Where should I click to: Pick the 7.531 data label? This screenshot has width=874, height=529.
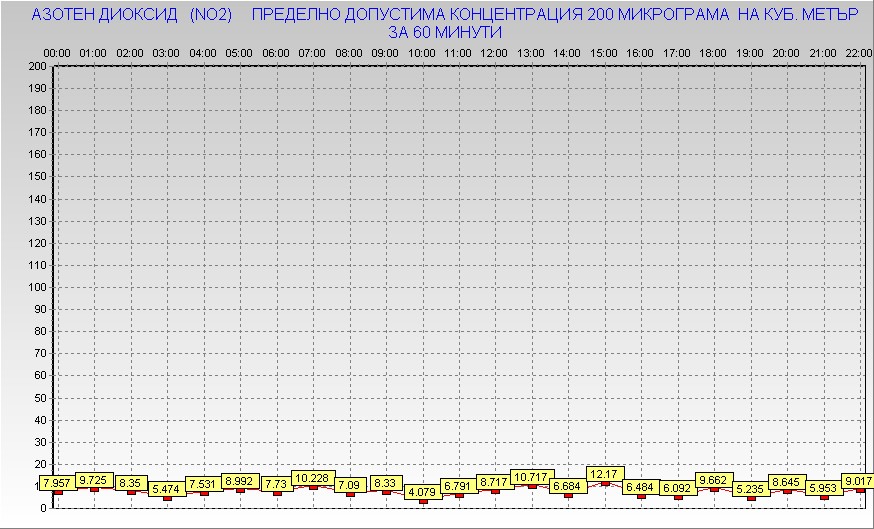pyautogui.click(x=203, y=484)
